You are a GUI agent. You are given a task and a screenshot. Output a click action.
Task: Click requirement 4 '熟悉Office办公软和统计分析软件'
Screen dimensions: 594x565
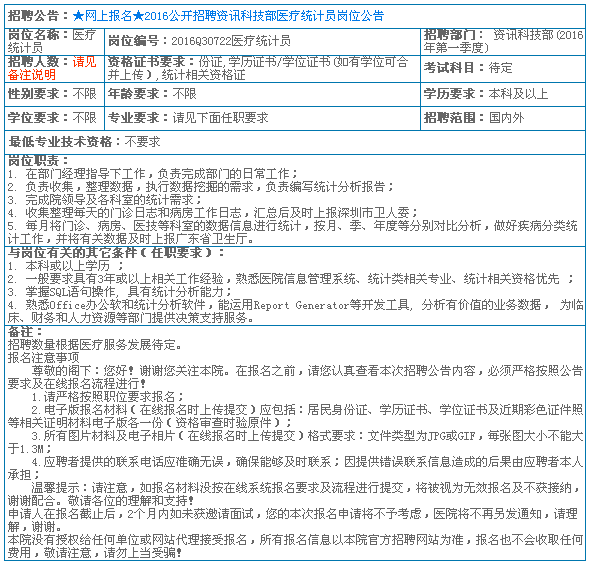(295, 311)
